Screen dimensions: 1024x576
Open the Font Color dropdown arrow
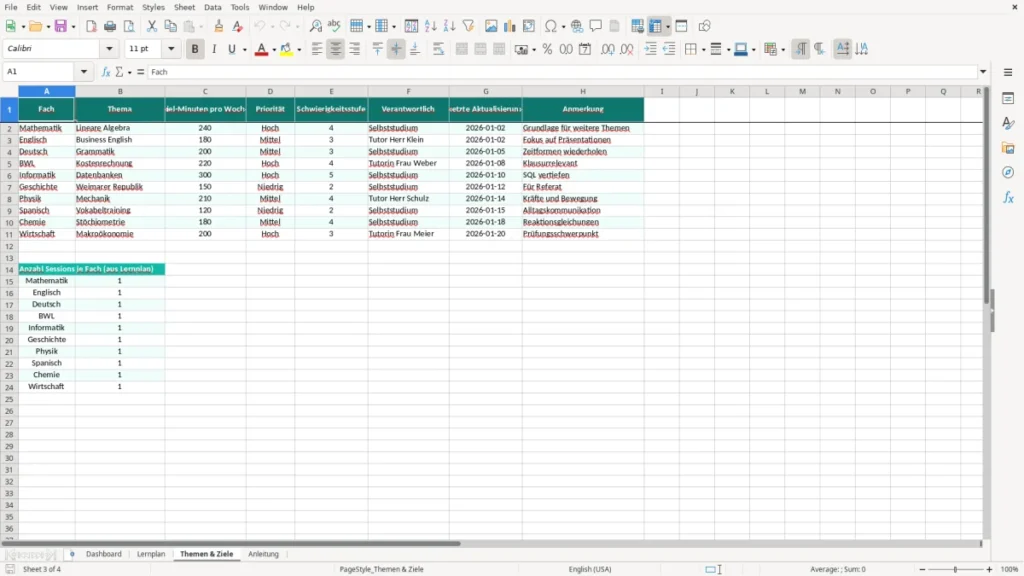click(x=274, y=50)
